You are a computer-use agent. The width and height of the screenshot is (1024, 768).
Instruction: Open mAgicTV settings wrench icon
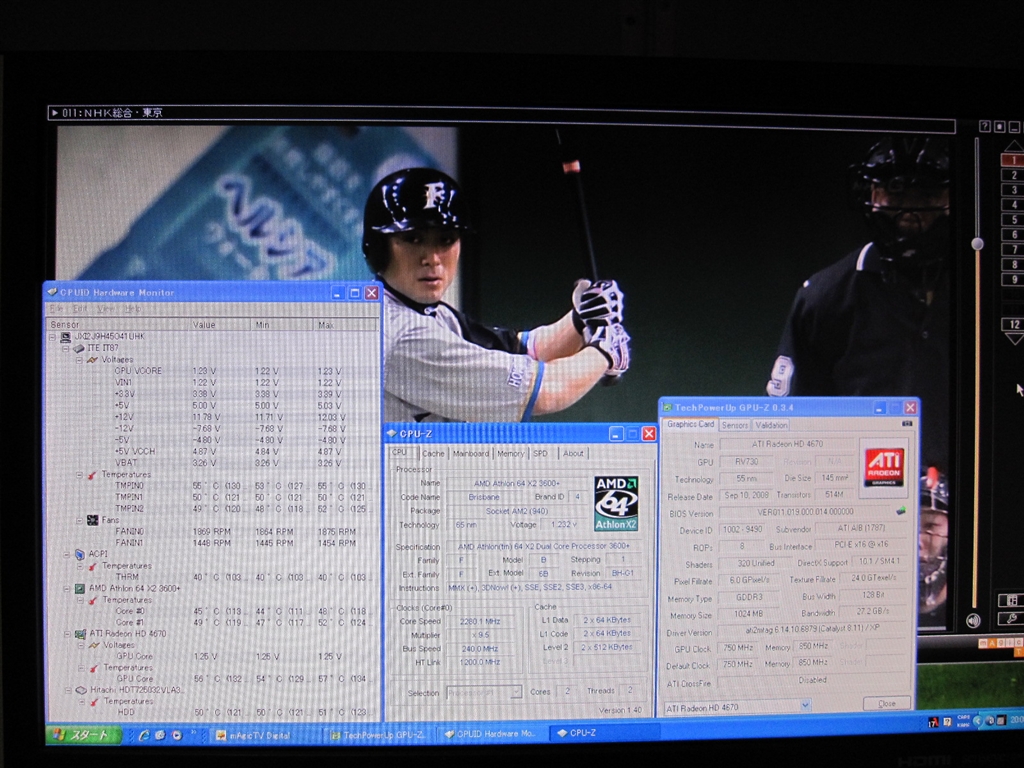click(1011, 618)
